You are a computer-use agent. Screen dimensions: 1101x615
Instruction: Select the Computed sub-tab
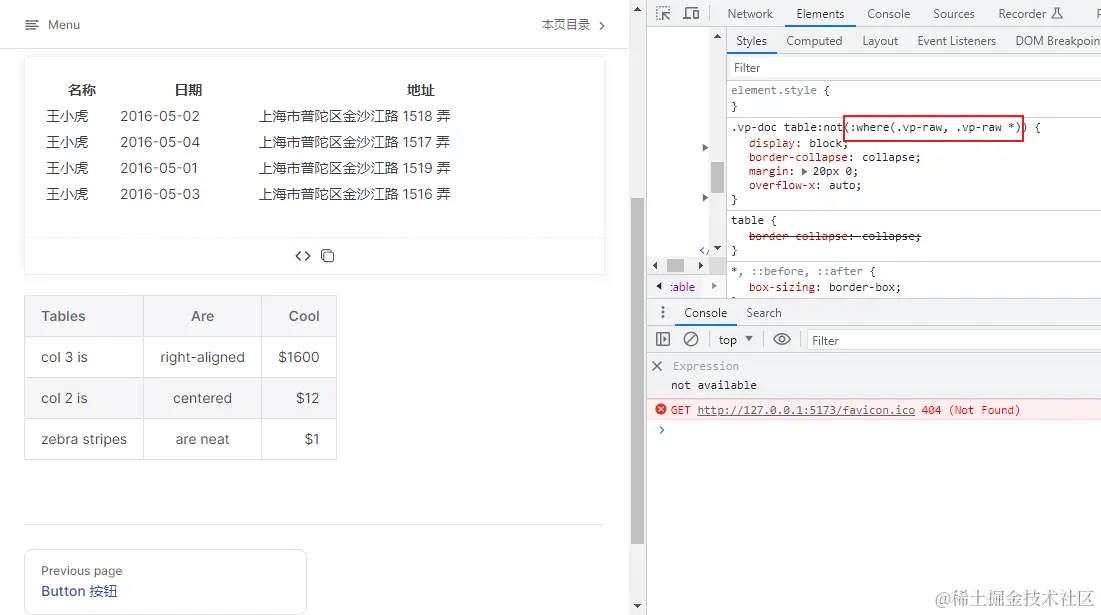coord(814,41)
